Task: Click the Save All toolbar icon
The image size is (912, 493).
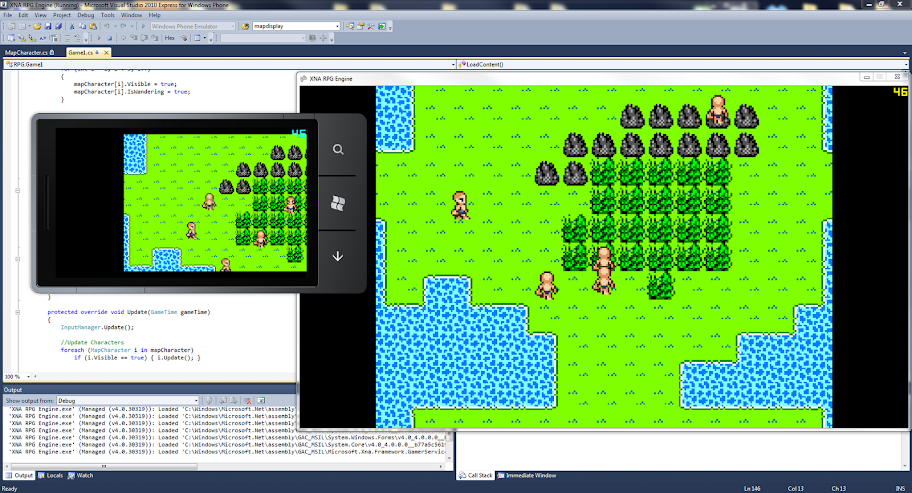Action: click(x=58, y=26)
